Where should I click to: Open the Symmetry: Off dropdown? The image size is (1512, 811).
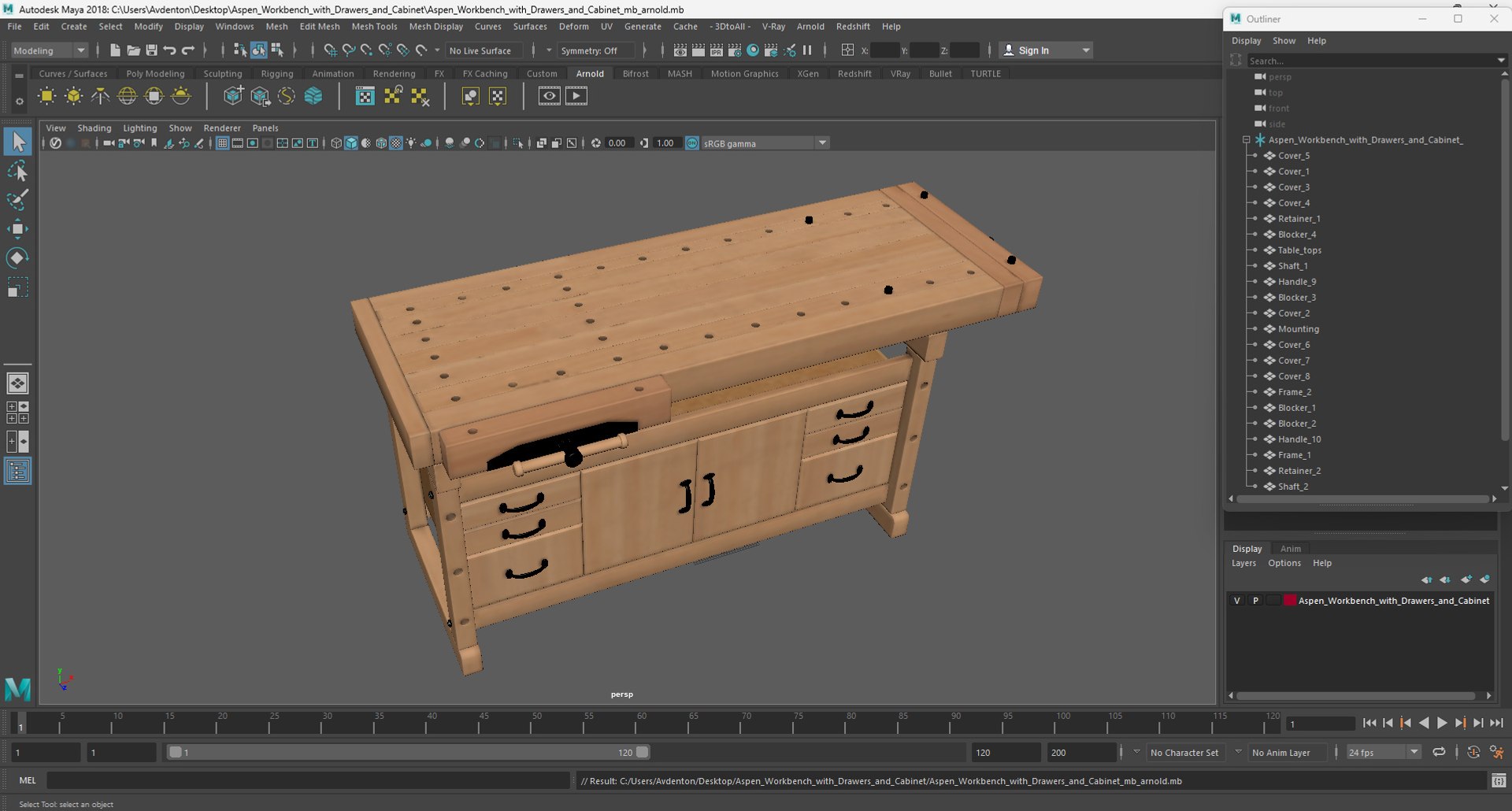pyautogui.click(x=595, y=50)
